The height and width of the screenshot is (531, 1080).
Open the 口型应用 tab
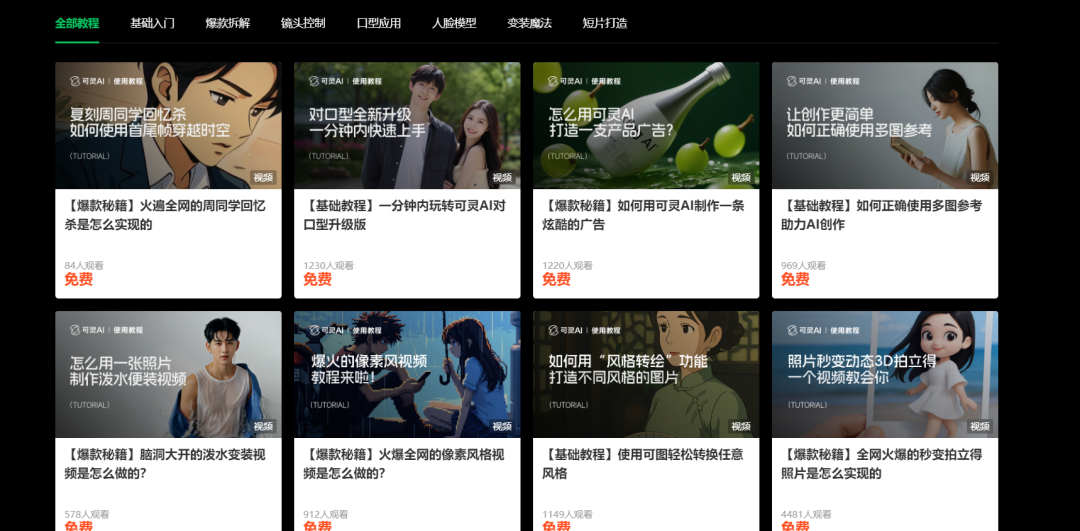tap(379, 23)
